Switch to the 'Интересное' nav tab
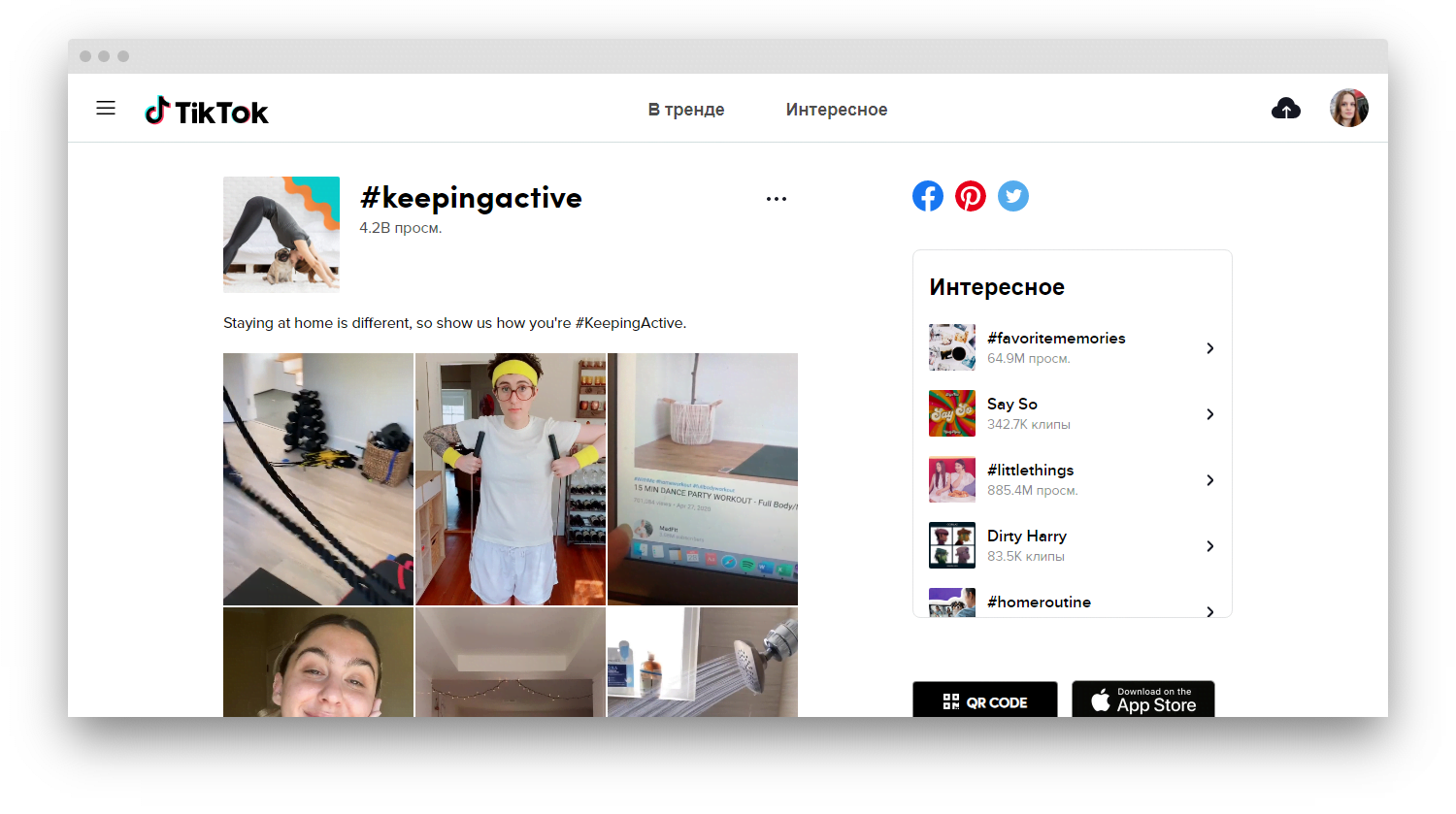1456x814 pixels. pyautogui.click(x=837, y=110)
